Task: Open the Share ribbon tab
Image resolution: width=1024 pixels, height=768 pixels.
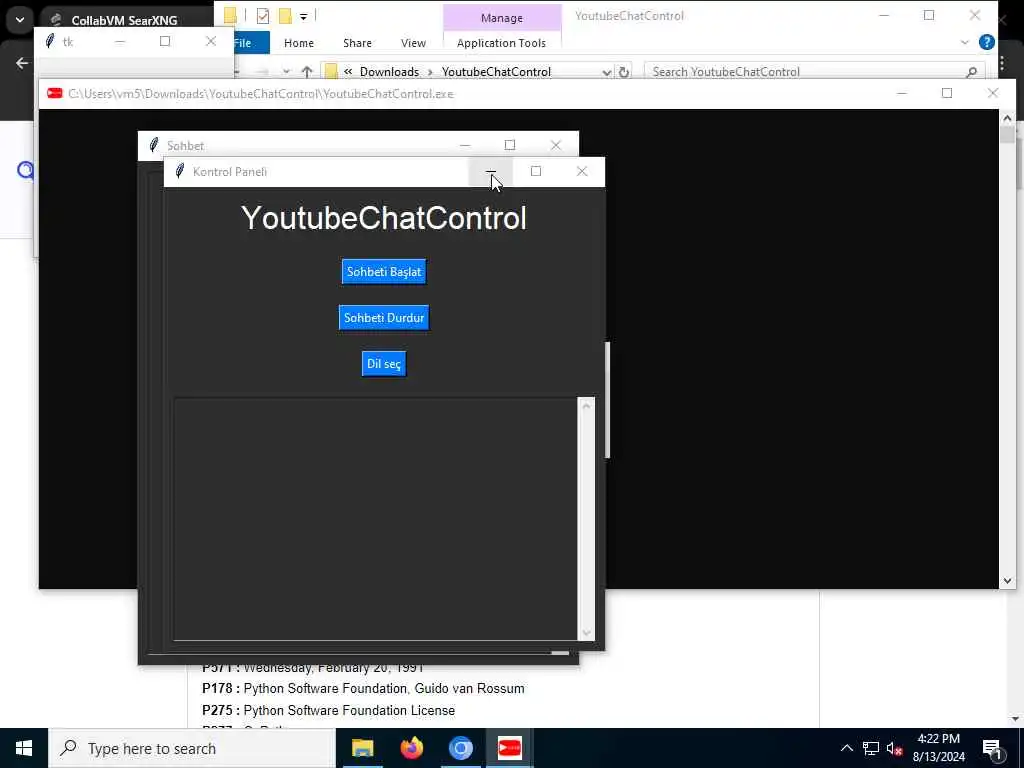Action: click(357, 43)
